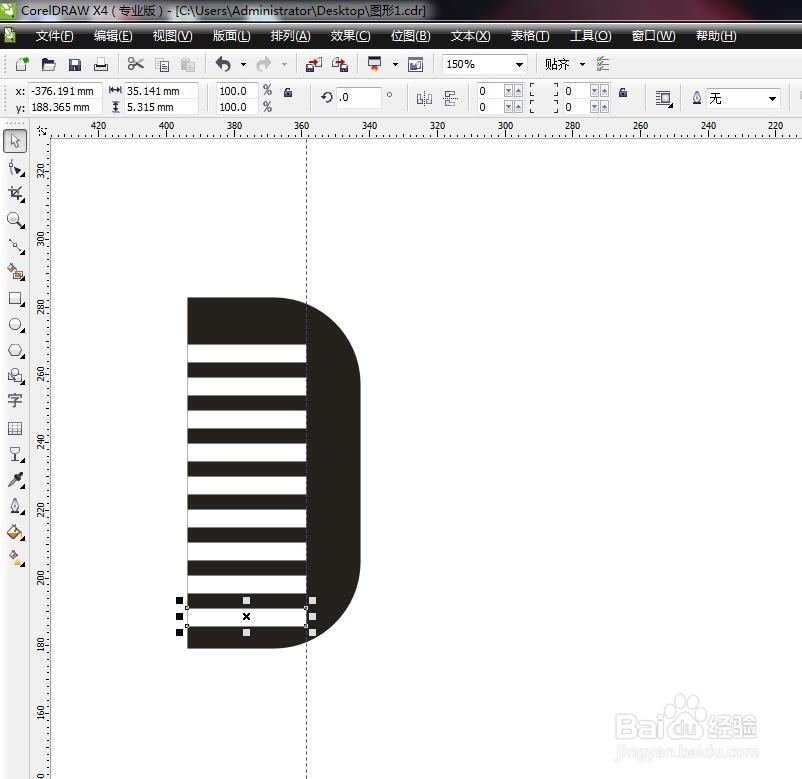Open the 版面(L) menu

232,36
